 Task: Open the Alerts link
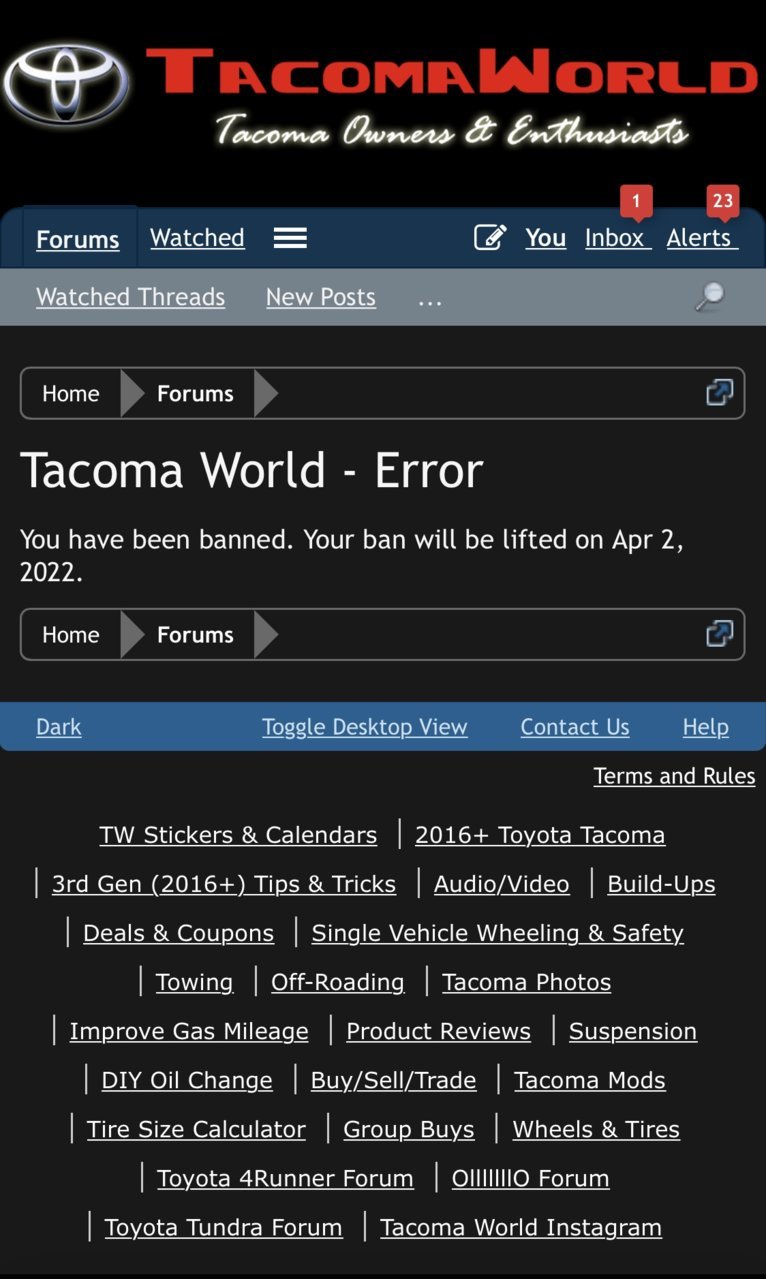[x=702, y=238]
